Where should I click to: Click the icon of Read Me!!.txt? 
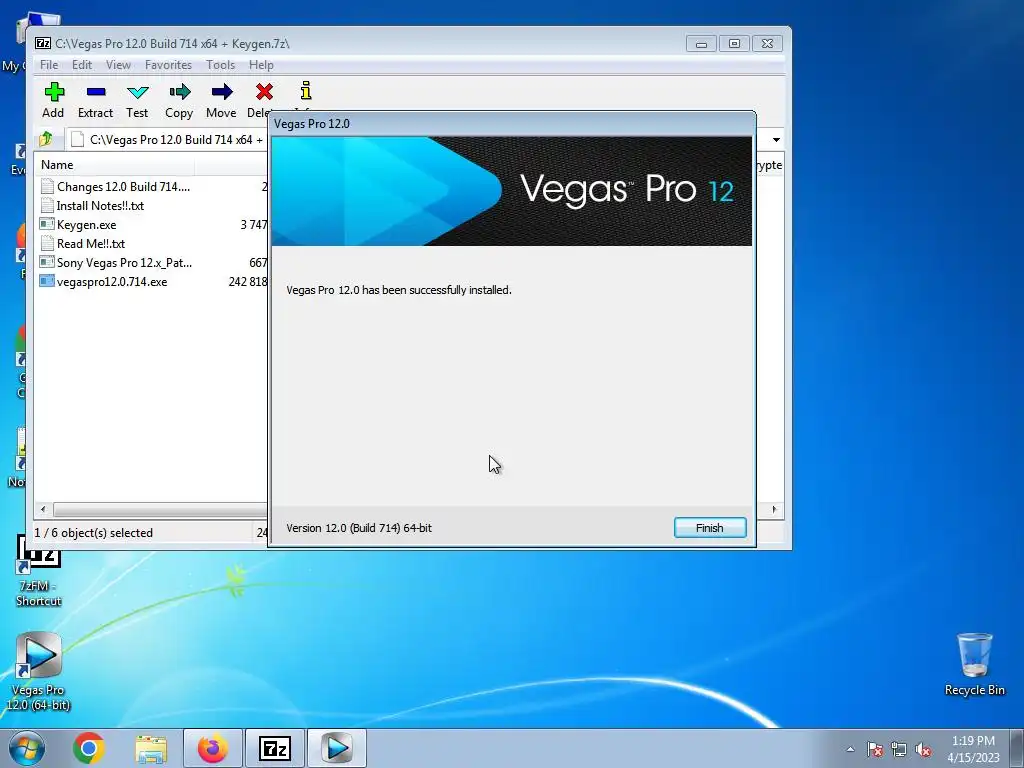[46, 244]
